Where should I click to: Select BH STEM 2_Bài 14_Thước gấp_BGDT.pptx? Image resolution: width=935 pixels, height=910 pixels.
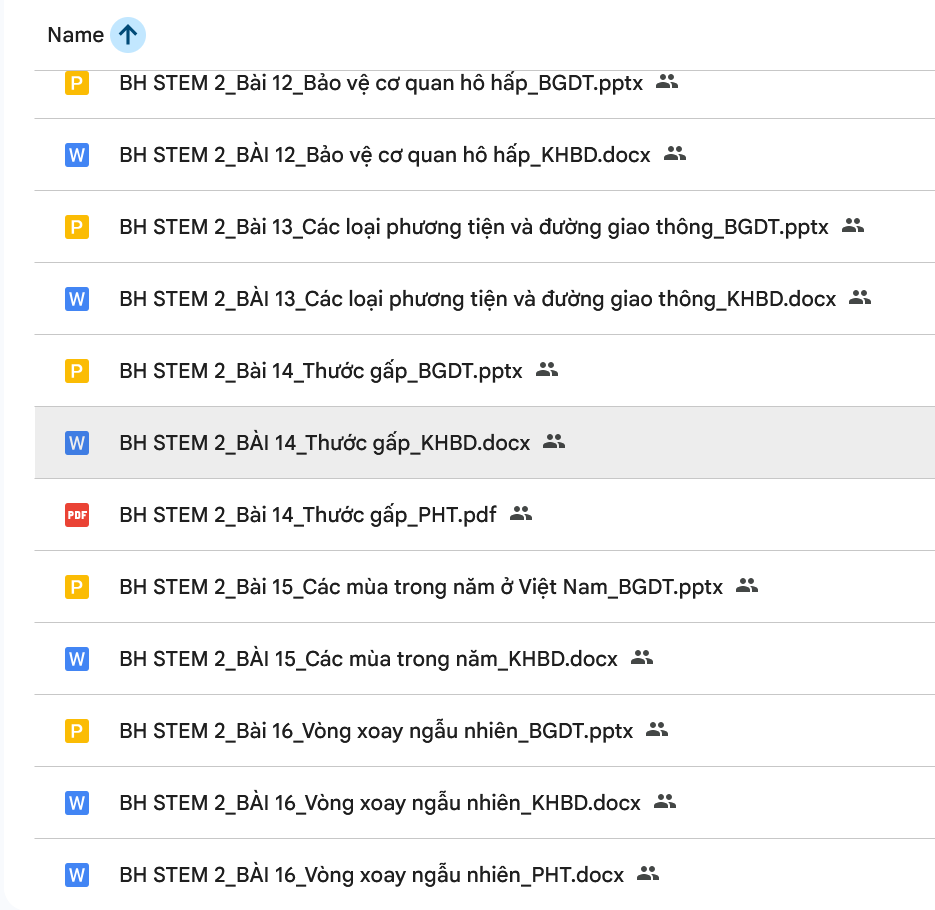coord(320,371)
